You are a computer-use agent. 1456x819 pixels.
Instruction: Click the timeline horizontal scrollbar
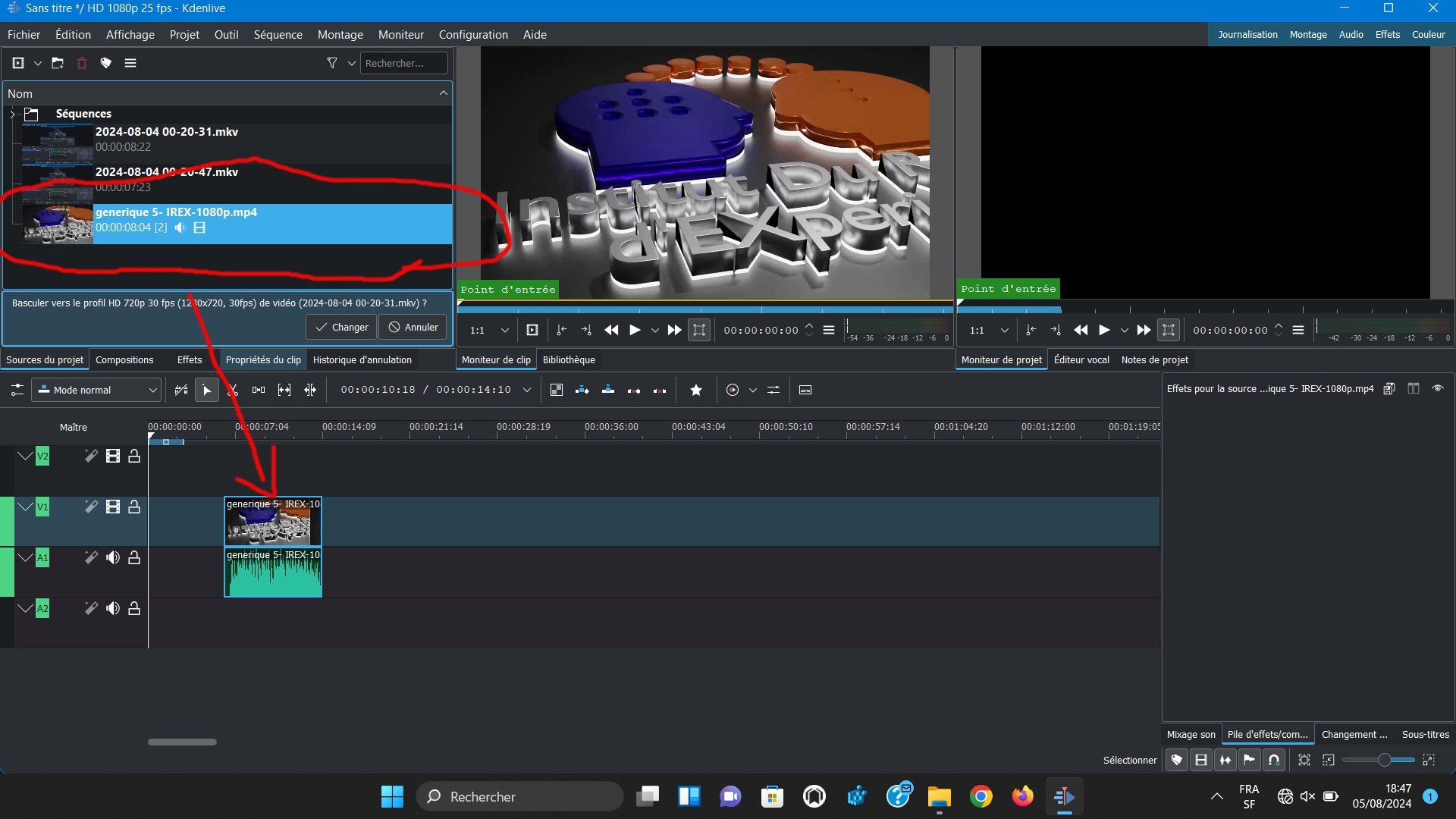(x=182, y=742)
